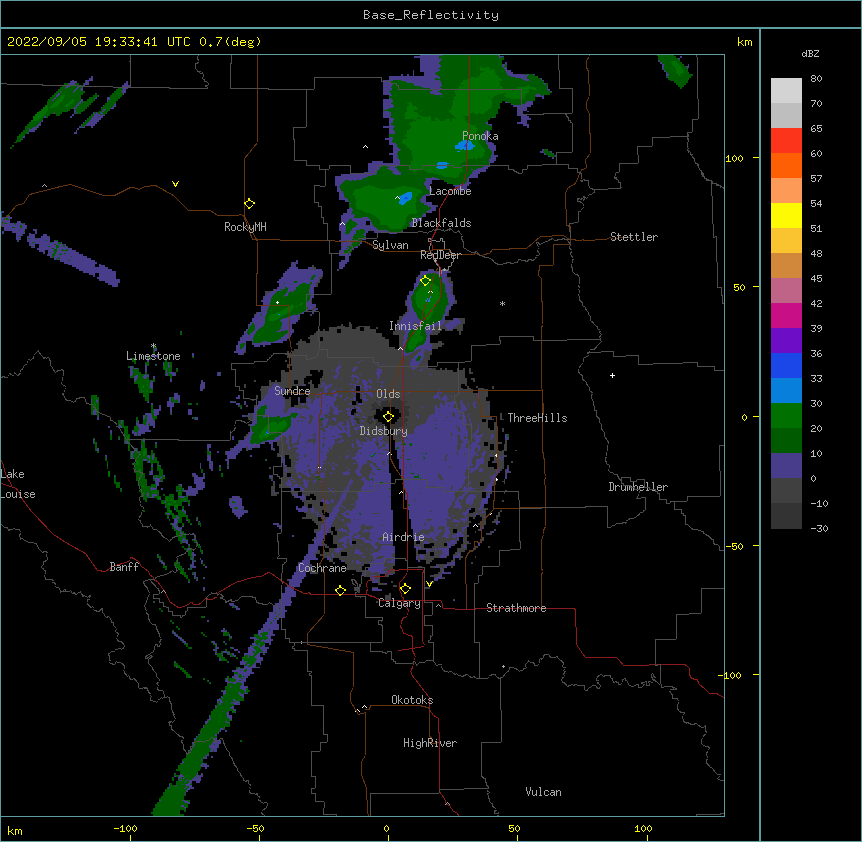The width and height of the screenshot is (862, 842).
Task: Click the yellow diamond marker above Calgary label
Action: (405, 589)
